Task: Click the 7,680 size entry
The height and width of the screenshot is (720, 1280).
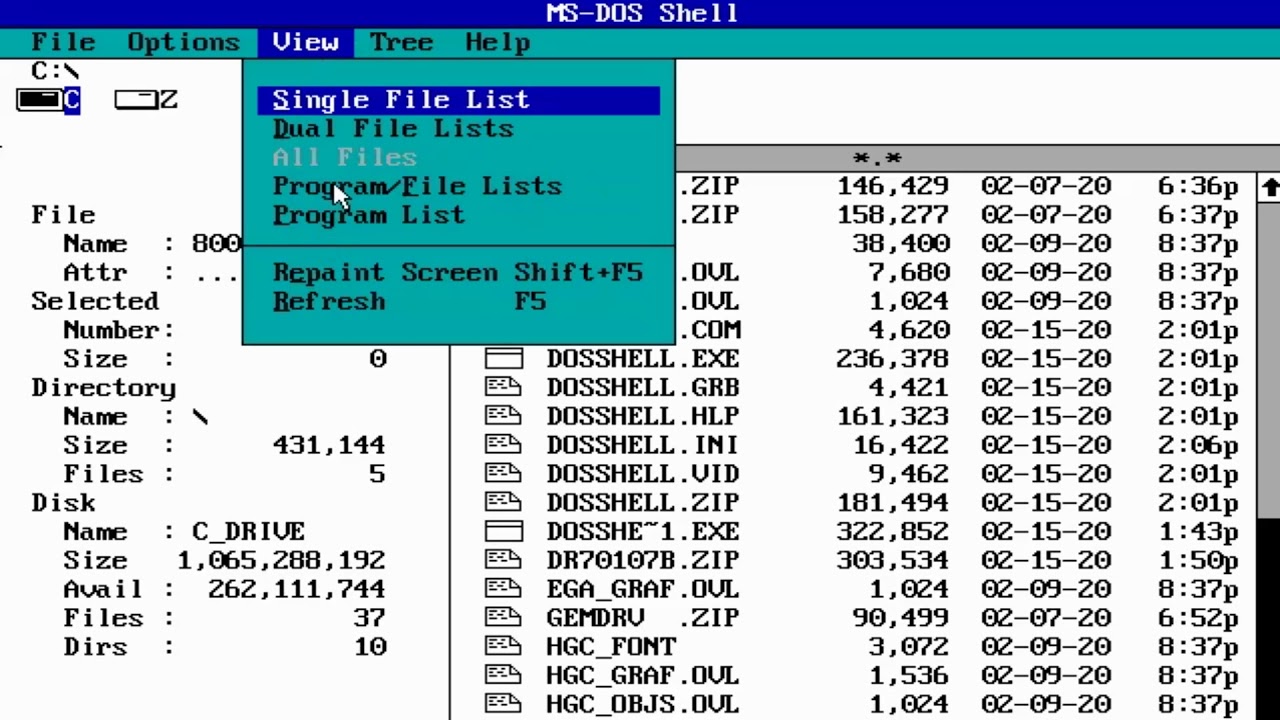Action: pos(909,273)
